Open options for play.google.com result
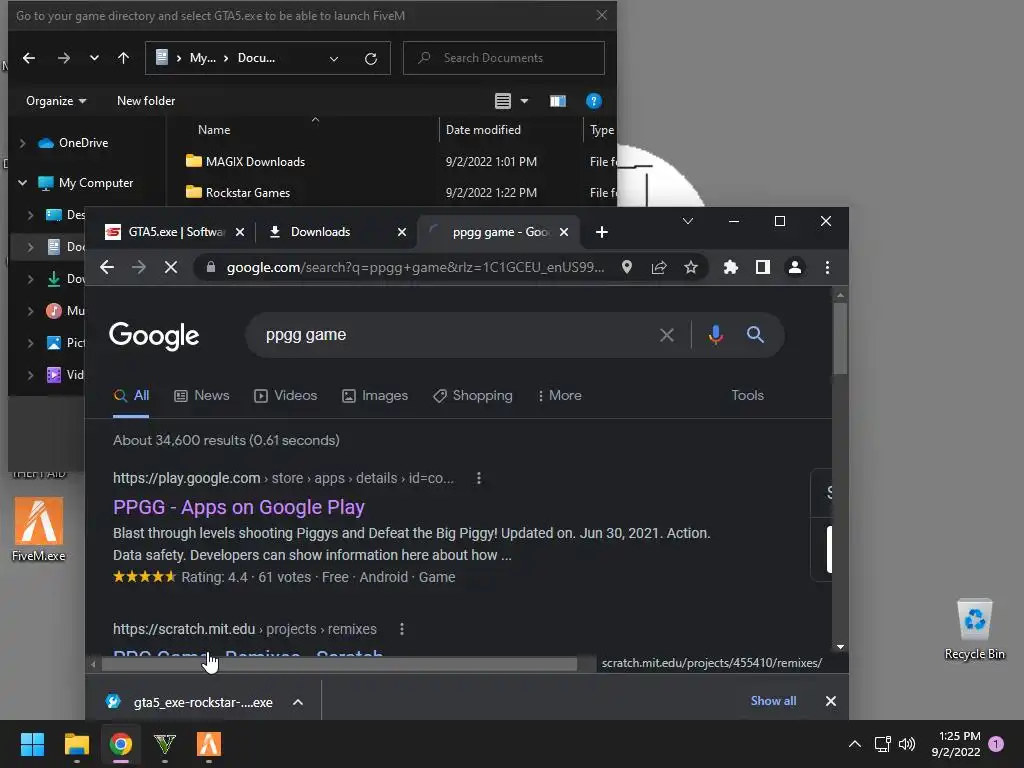 (479, 478)
